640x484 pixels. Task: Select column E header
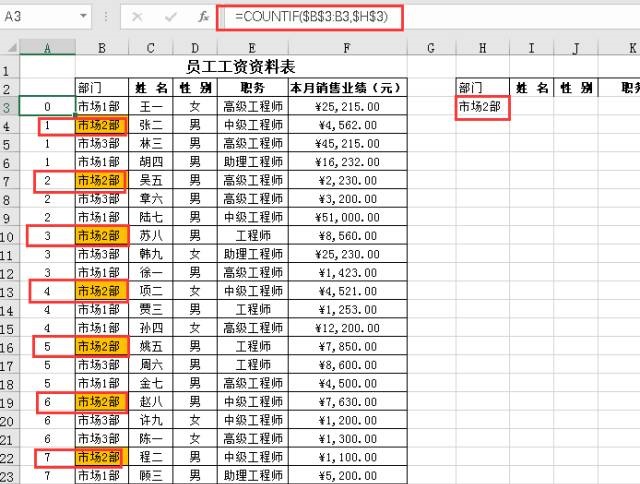point(253,48)
